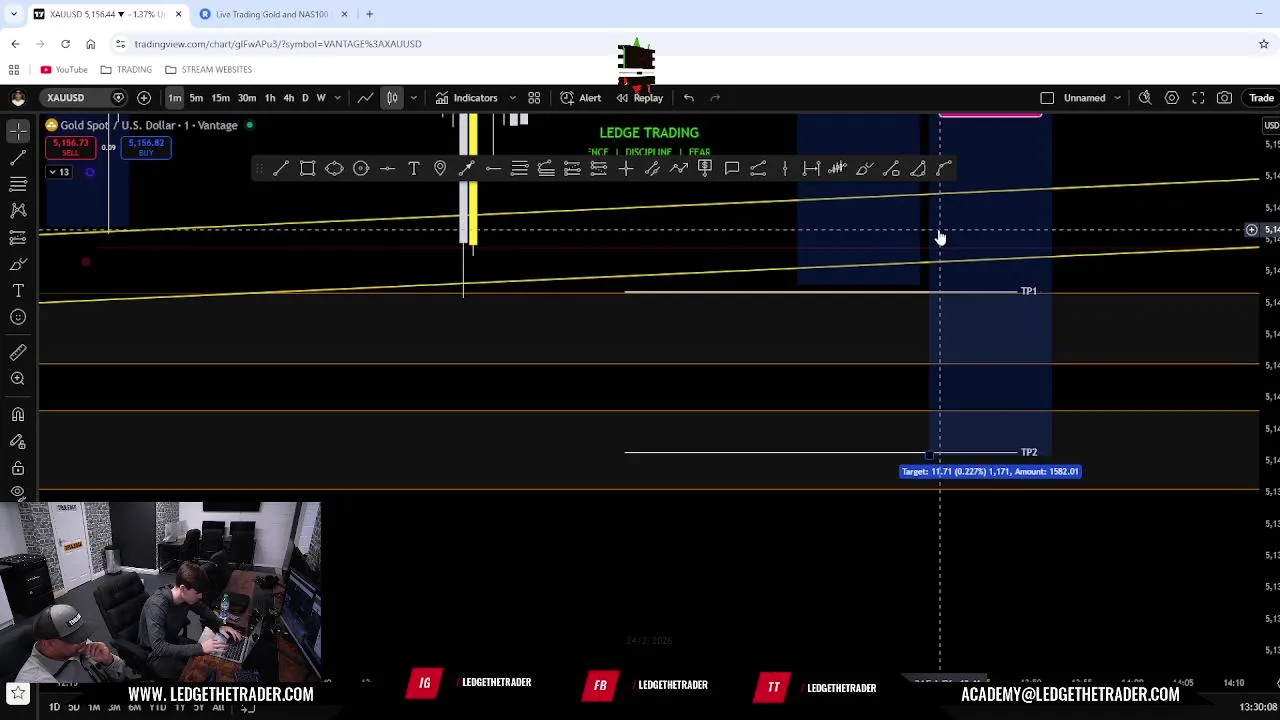
Task: Go to browser home page
Action: point(90,44)
